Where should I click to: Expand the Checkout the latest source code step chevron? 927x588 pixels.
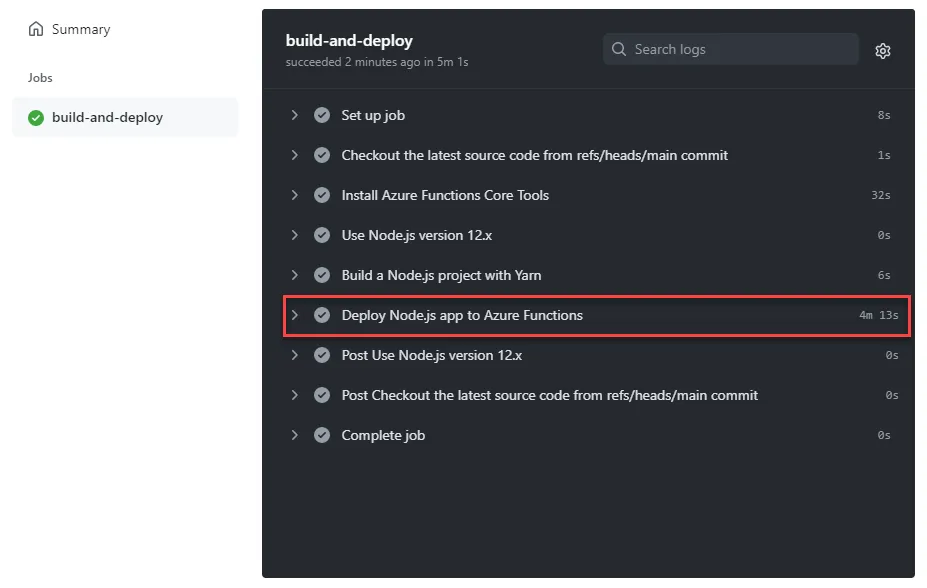[x=294, y=155]
